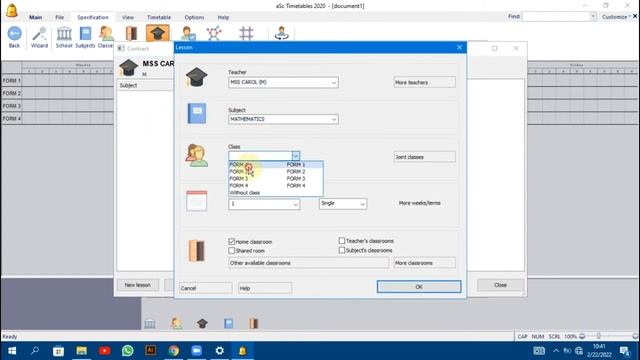Open the Lessons icon with the checkmark person
Screen dimensions: 640x360
tap(188, 33)
